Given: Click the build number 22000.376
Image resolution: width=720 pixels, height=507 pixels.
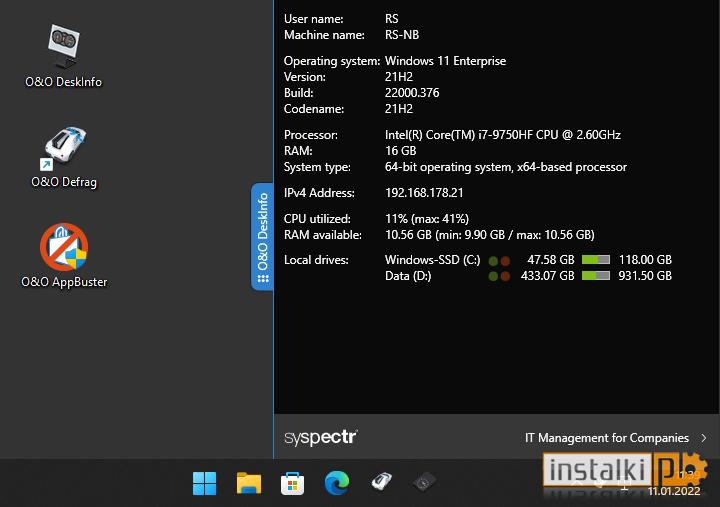Looking at the screenshot, I should click(412, 93).
